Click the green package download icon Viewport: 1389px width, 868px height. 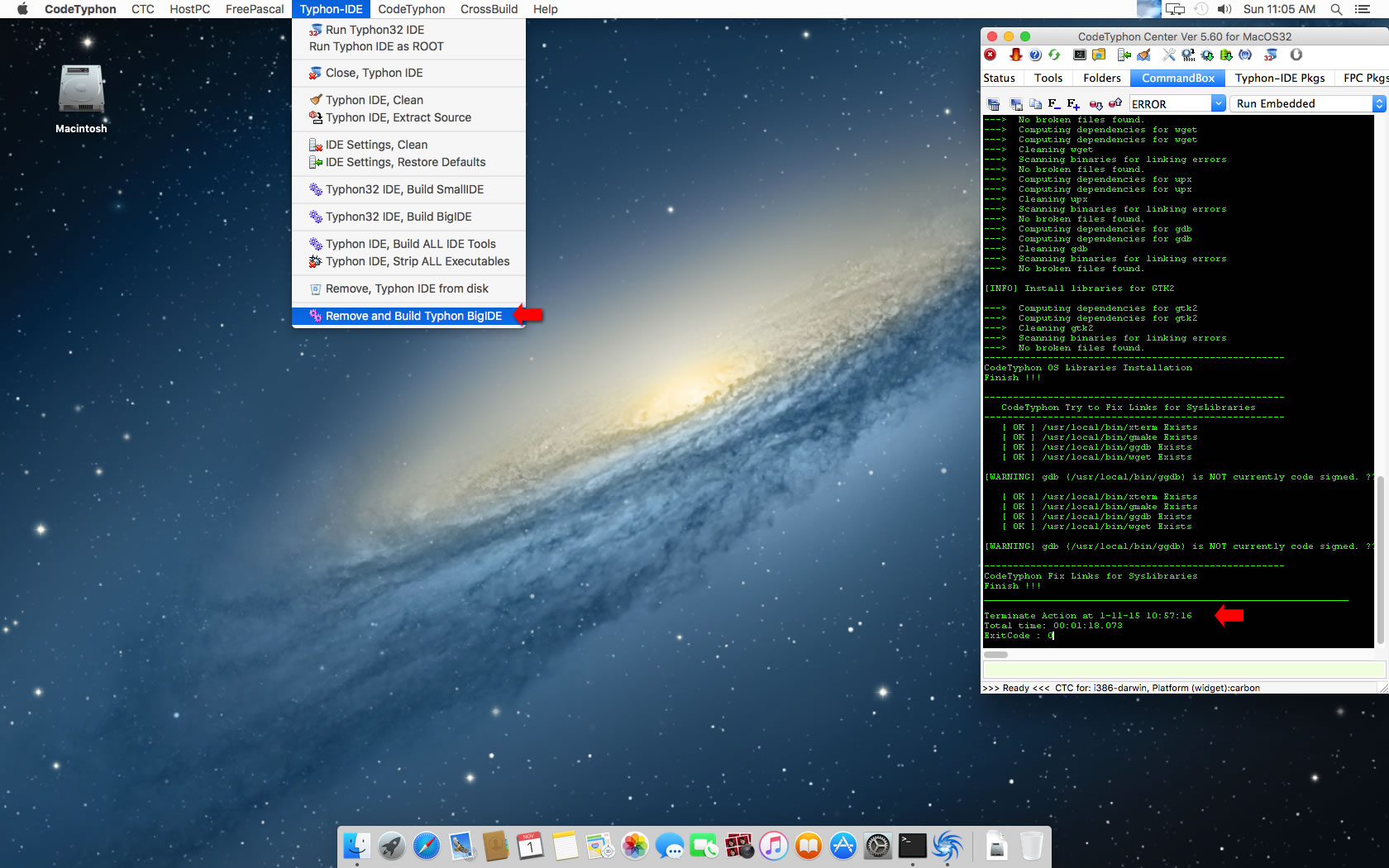coord(1226,55)
